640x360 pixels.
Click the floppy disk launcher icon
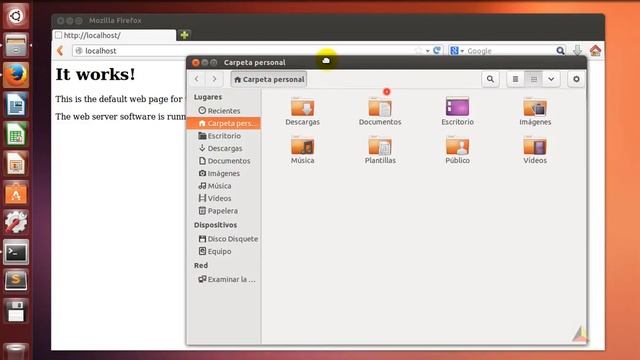point(16,311)
